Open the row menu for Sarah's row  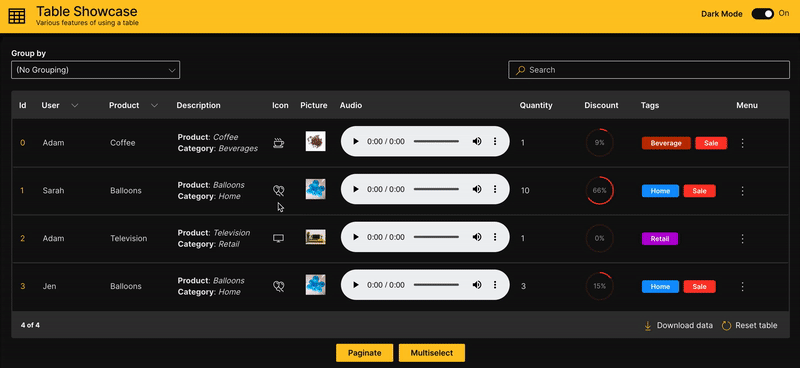742,191
